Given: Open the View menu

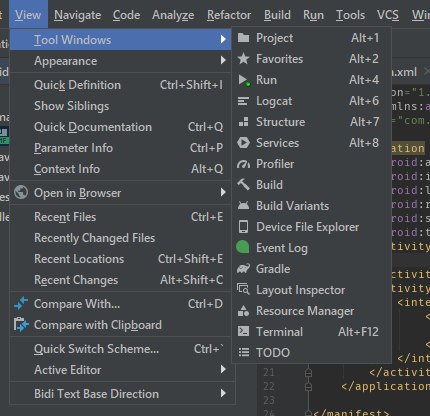Looking at the screenshot, I should point(28,15).
